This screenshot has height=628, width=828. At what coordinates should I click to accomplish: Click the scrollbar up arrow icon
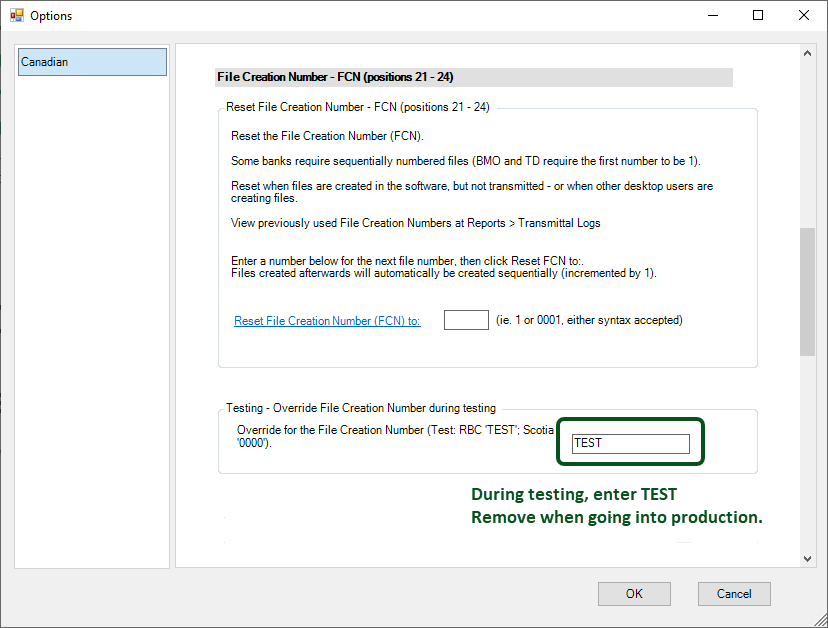[x=807, y=52]
